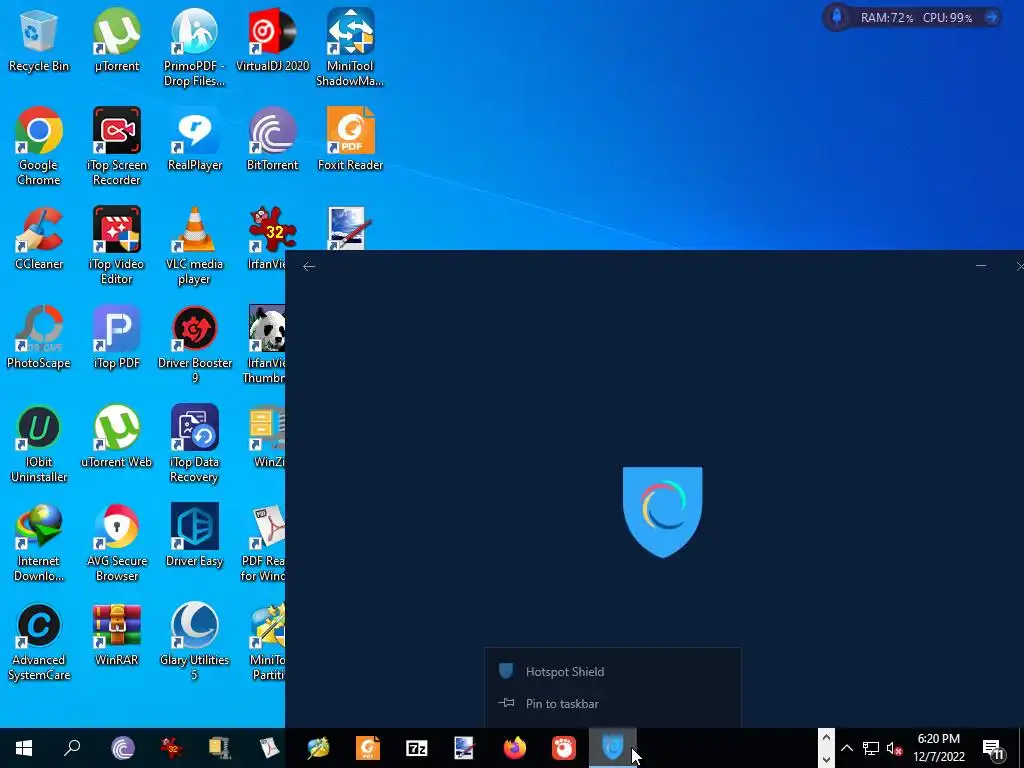The image size is (1024, 768).
Task: Open Glary Utilities 5 shortcut
Action: (195, 642)
